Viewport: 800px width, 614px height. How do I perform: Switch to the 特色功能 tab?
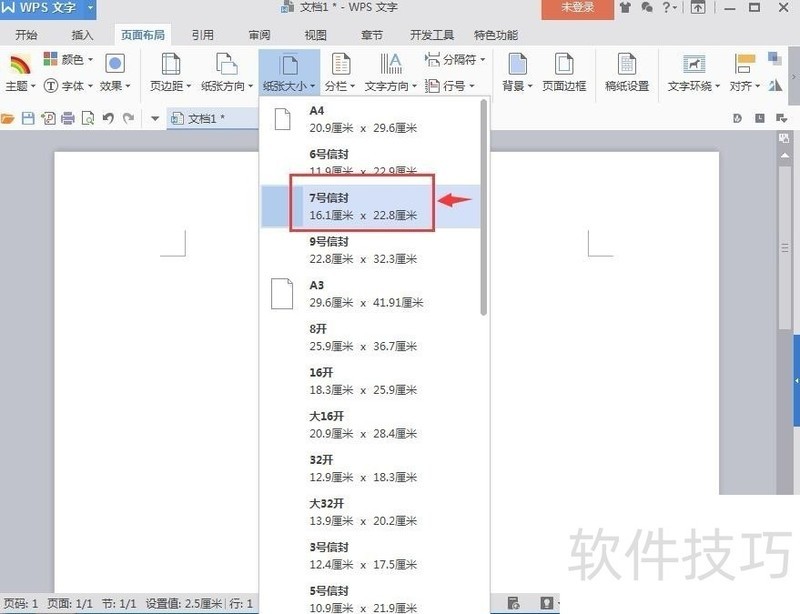(x=495, y=35)
